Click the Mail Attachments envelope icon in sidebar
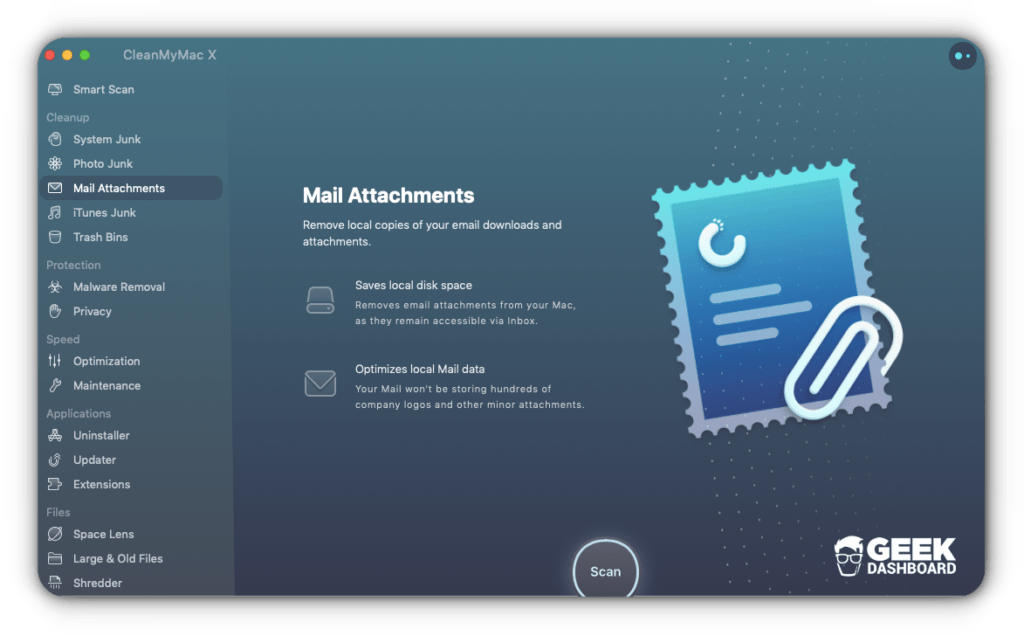1024x636 pixels. point(55,188)
